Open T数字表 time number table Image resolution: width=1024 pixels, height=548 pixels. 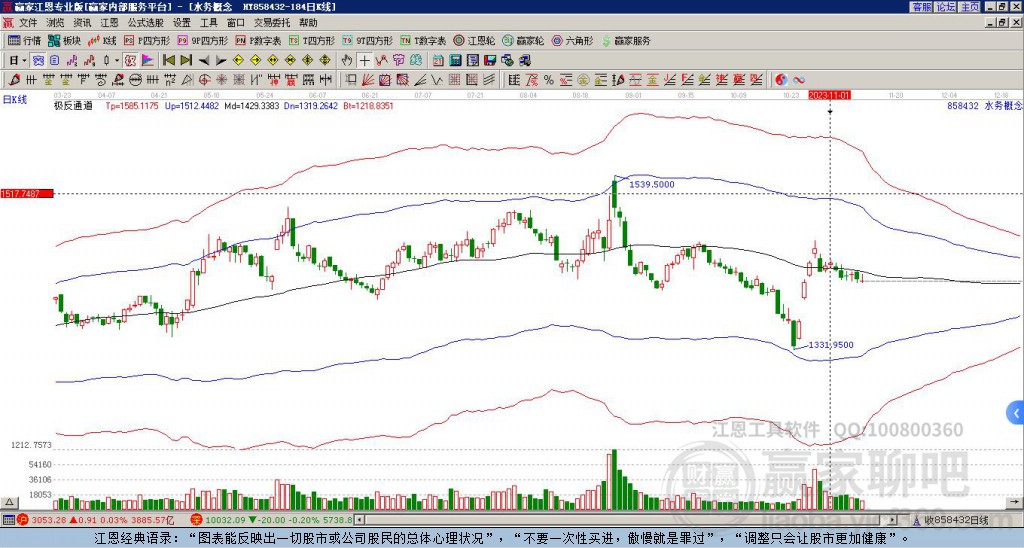point(423,40)
